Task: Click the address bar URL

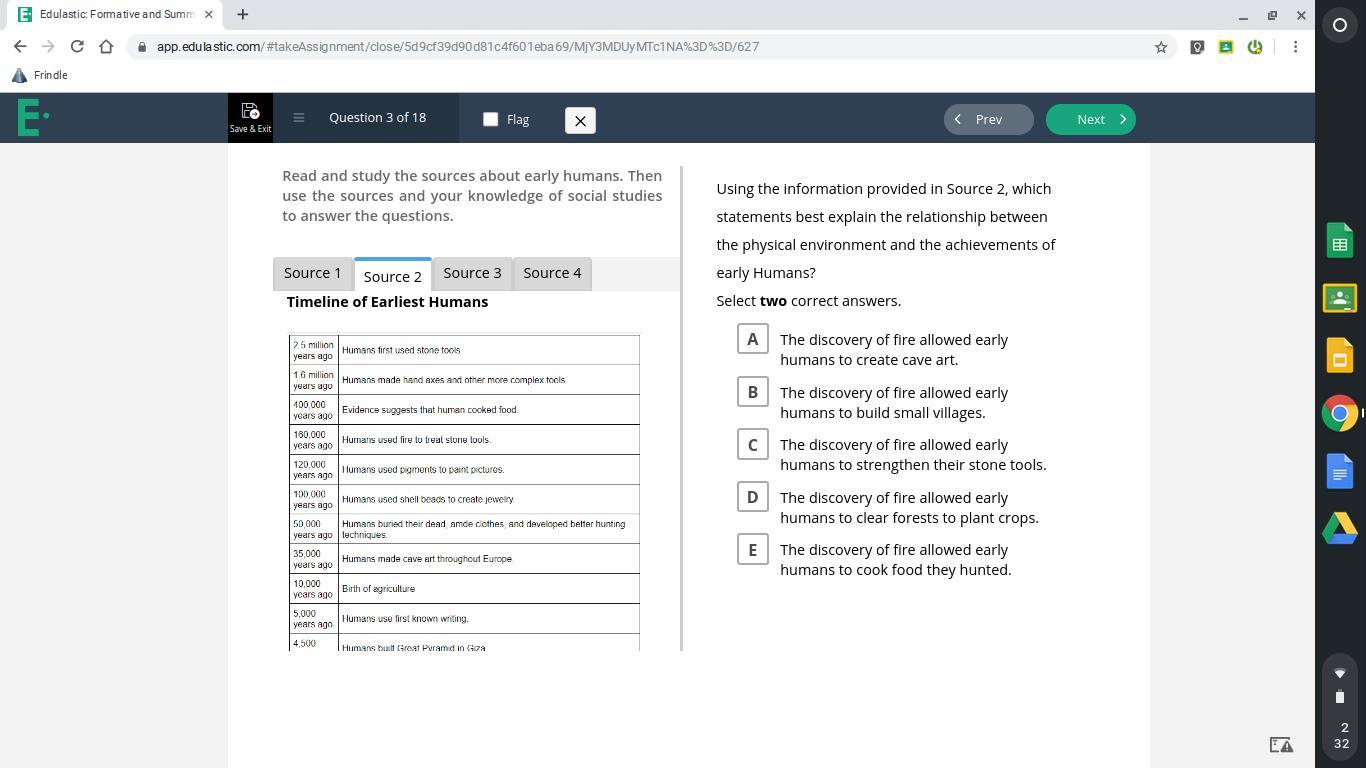Action: click(457, 47)
